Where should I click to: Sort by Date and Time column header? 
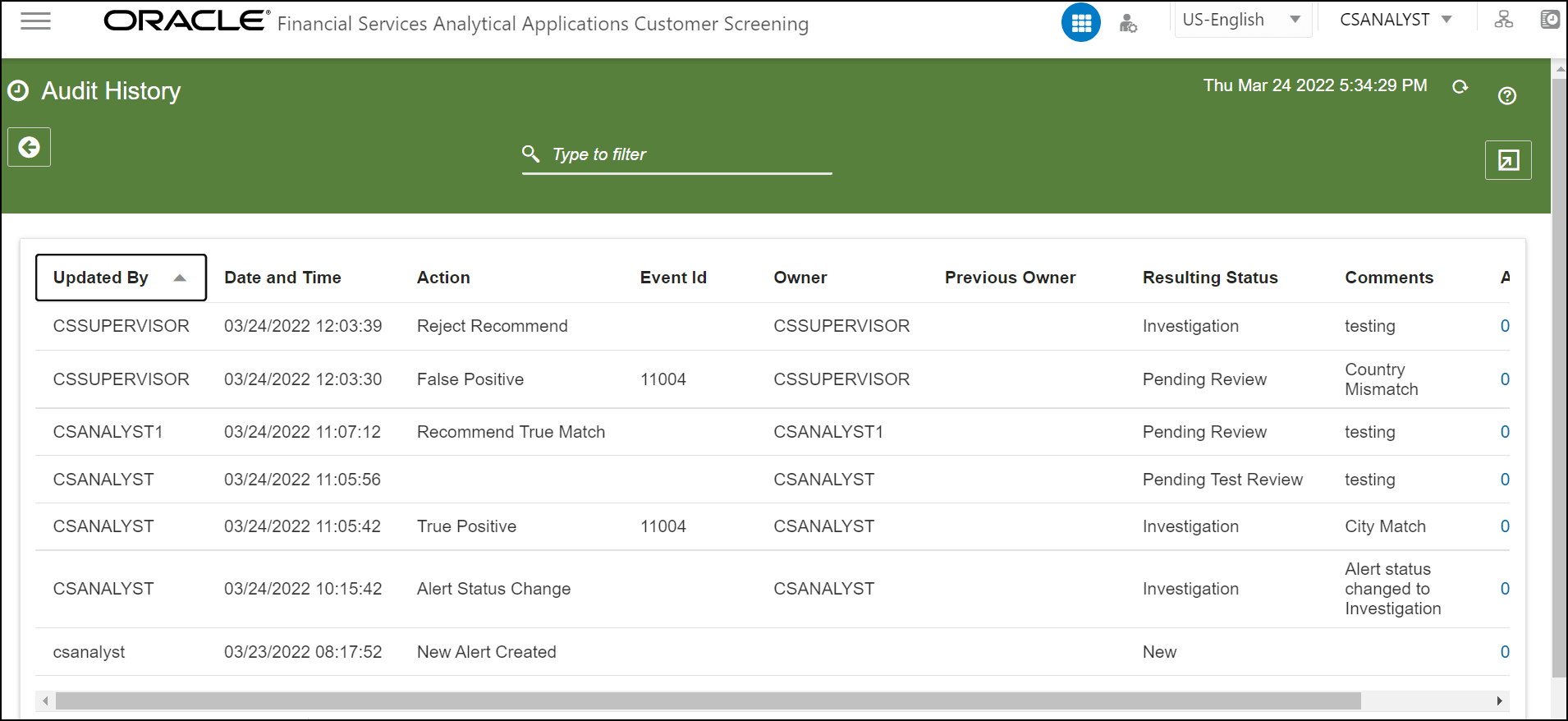pyautogui.click(x=282, y=278)
